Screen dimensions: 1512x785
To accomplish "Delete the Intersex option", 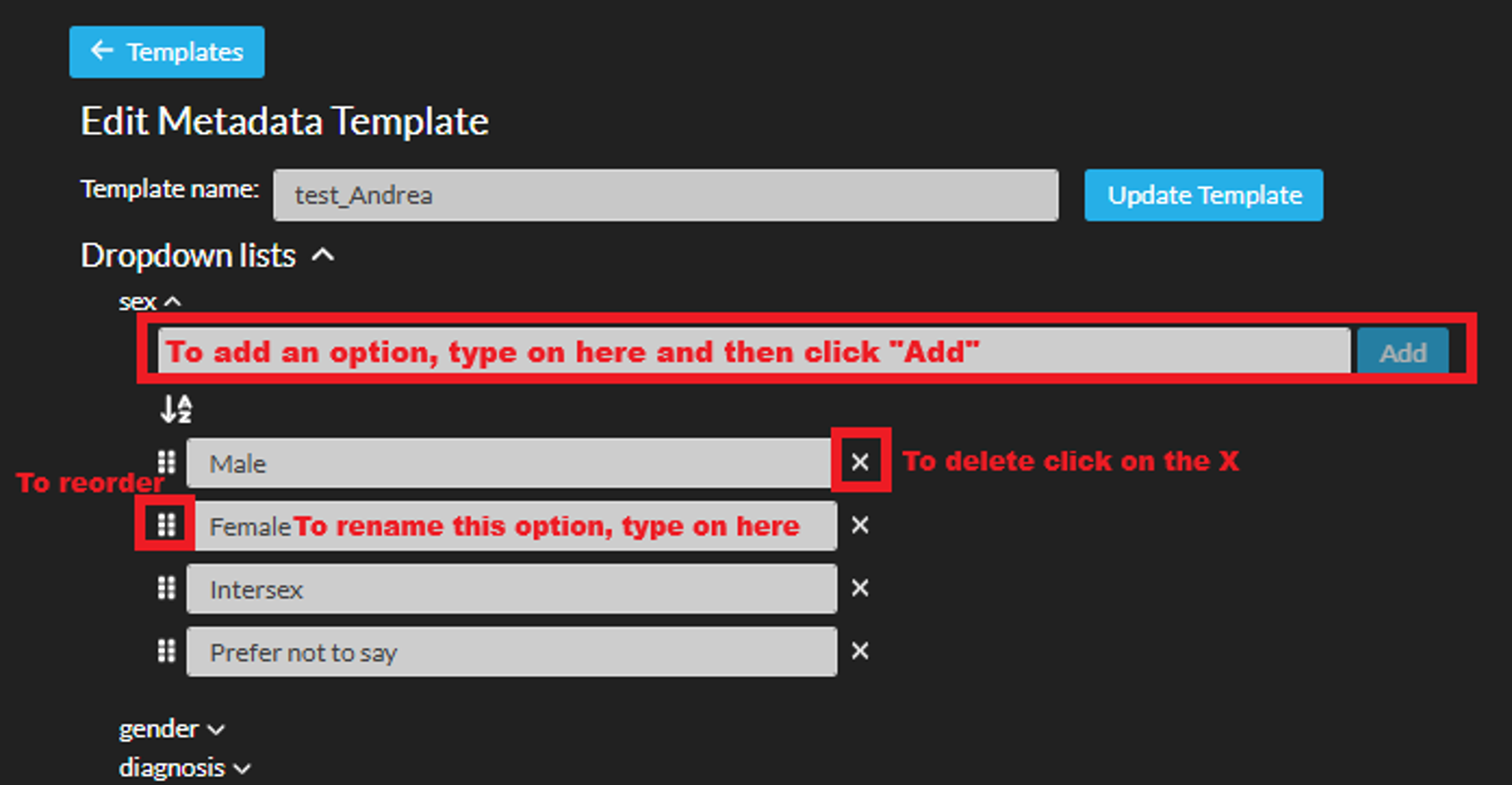I will (860, 588).
